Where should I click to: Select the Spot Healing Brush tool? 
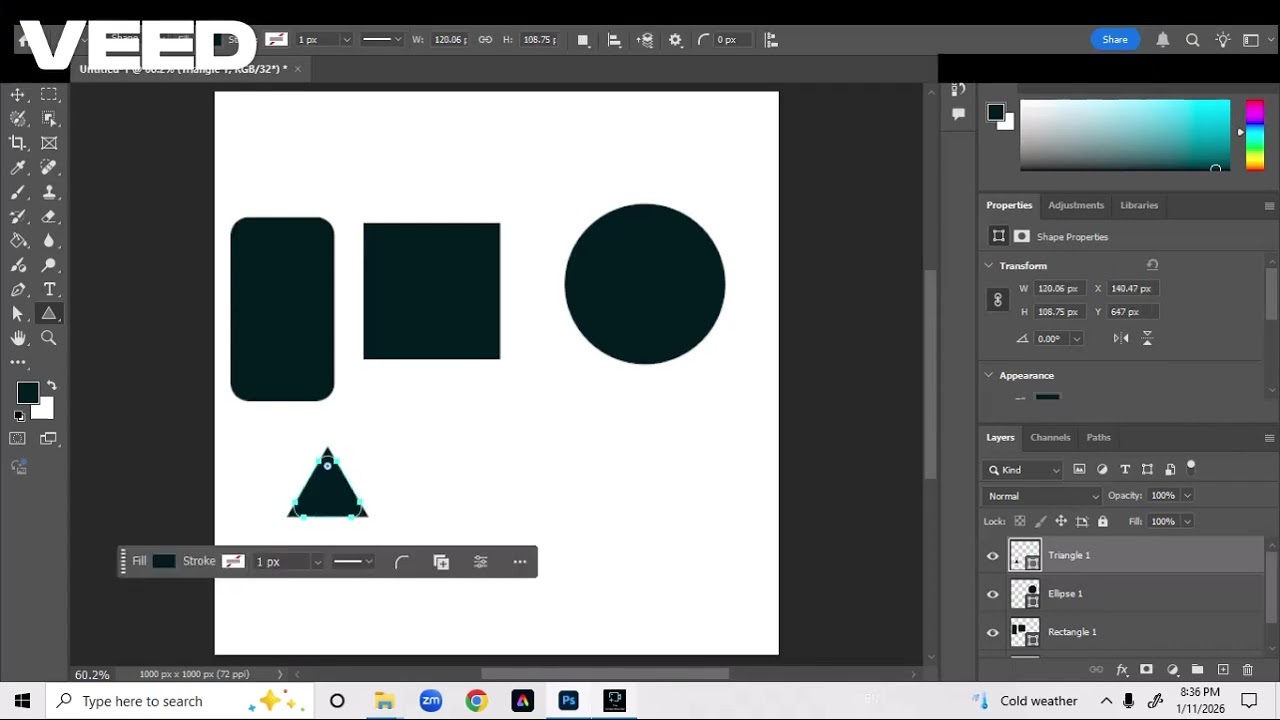pos(49,168)
